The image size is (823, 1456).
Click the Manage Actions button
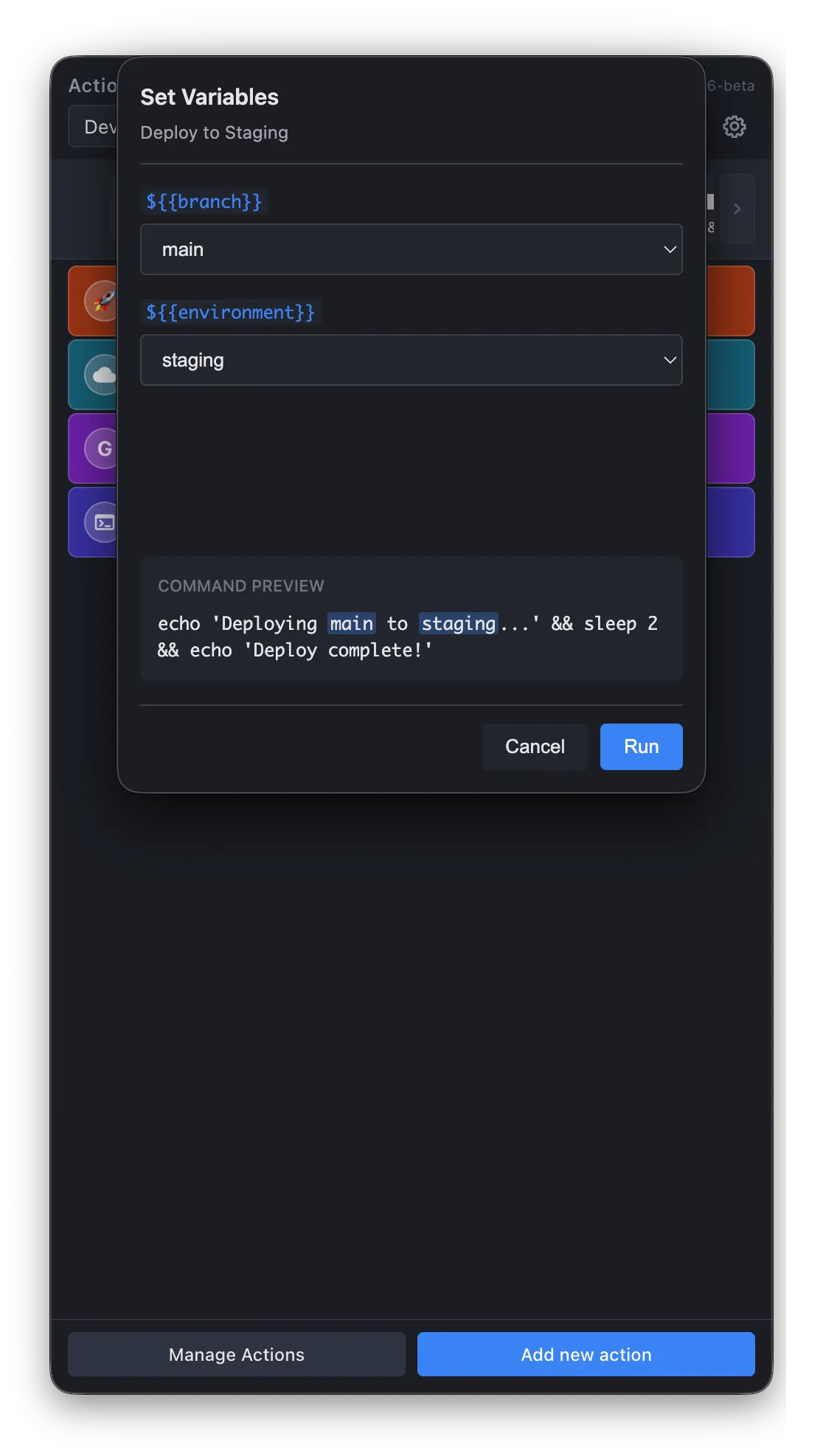coord(237,1354)
